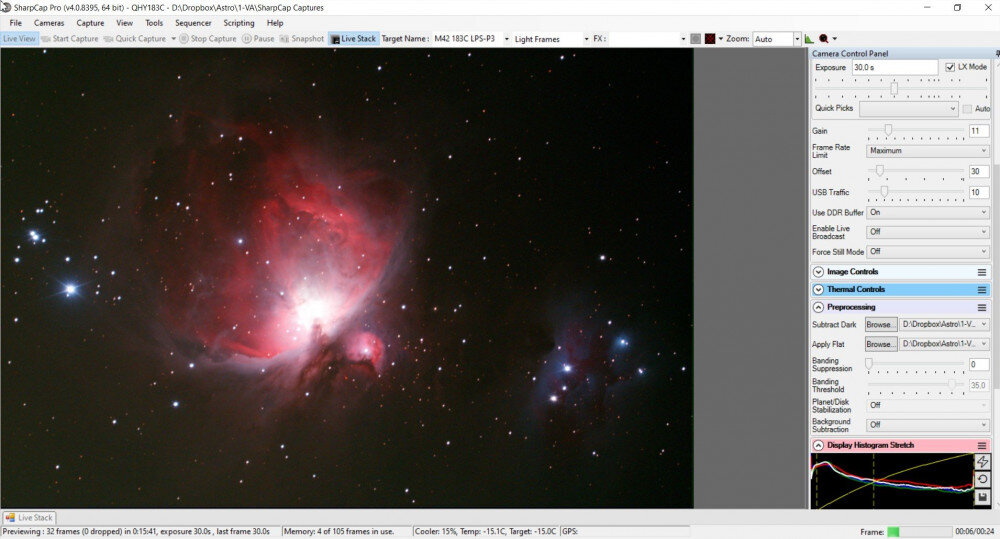Open the Cameras menu
The height and width of the screenshot is (539, 1000).
point(49,23)
